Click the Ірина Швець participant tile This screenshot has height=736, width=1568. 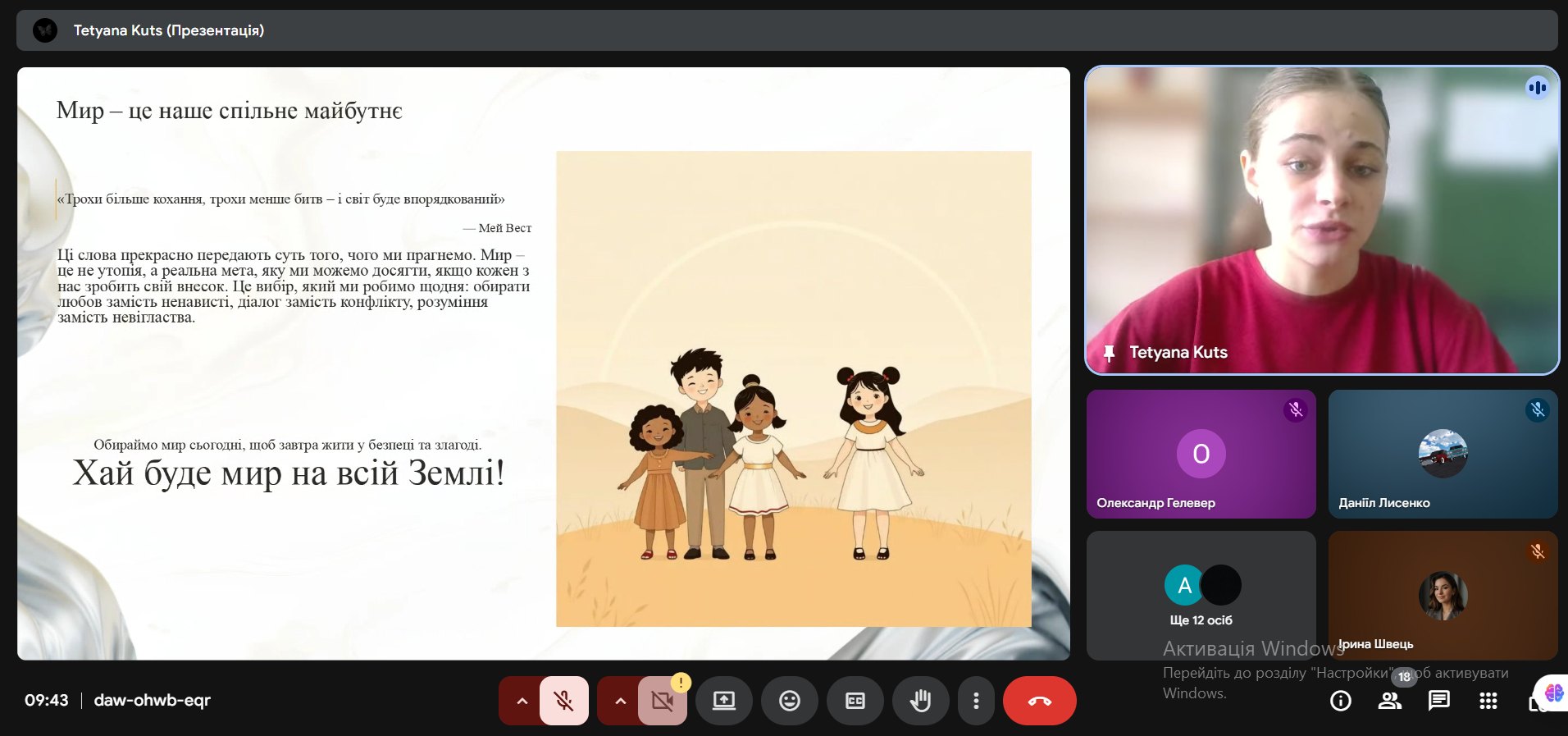point(1443,595)
